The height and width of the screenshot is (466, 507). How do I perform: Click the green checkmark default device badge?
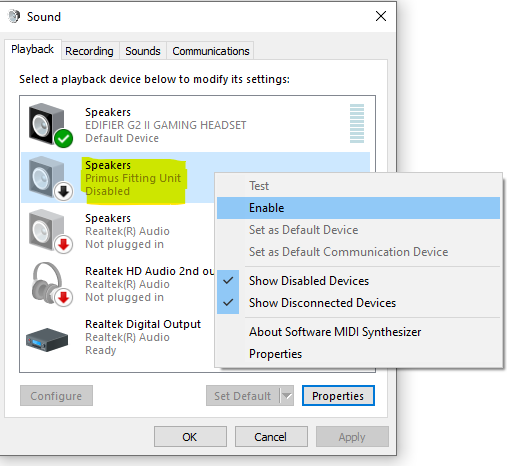pyautogui.click(x=63, y=138)
